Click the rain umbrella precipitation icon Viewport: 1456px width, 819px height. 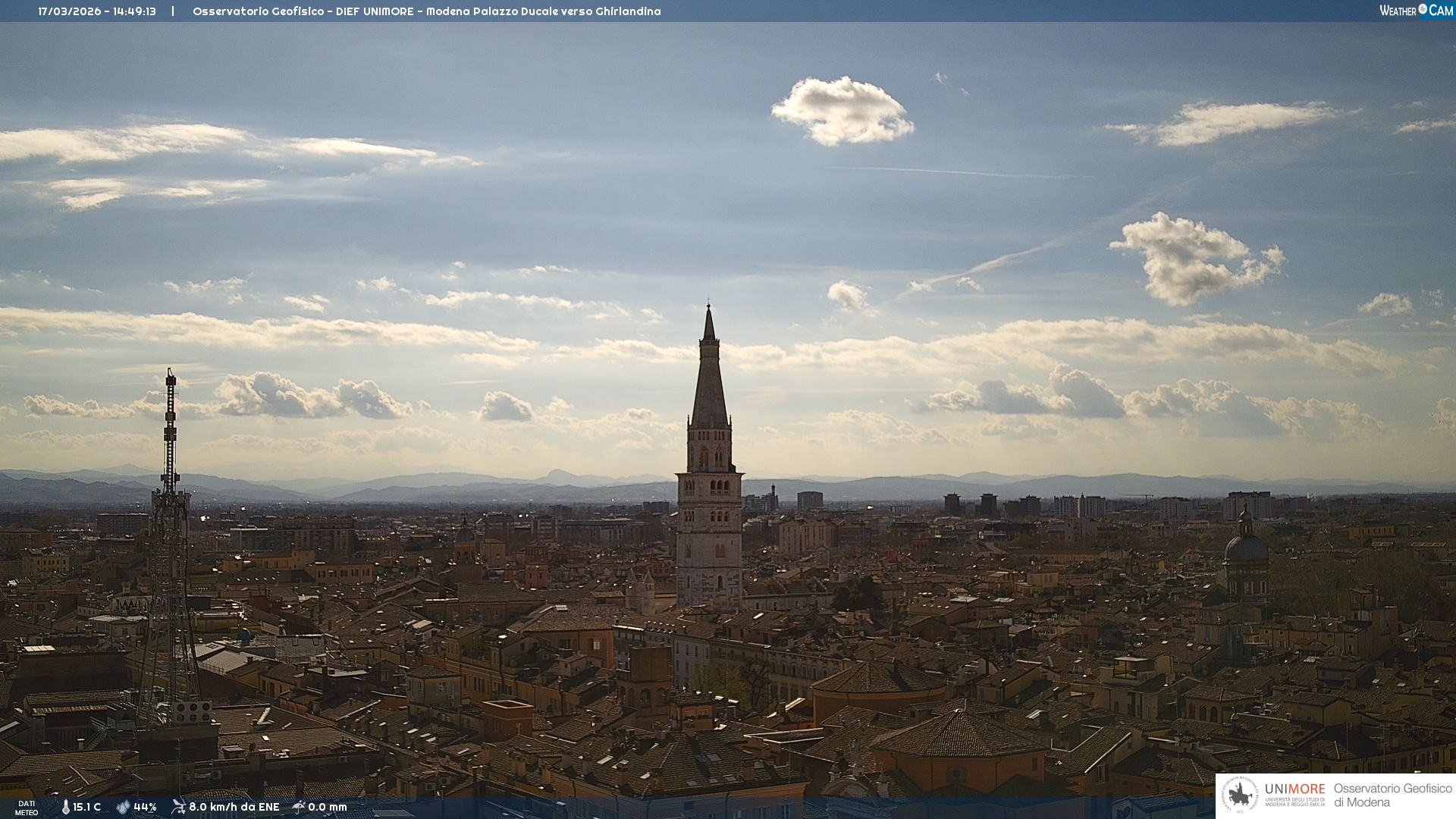299,807
